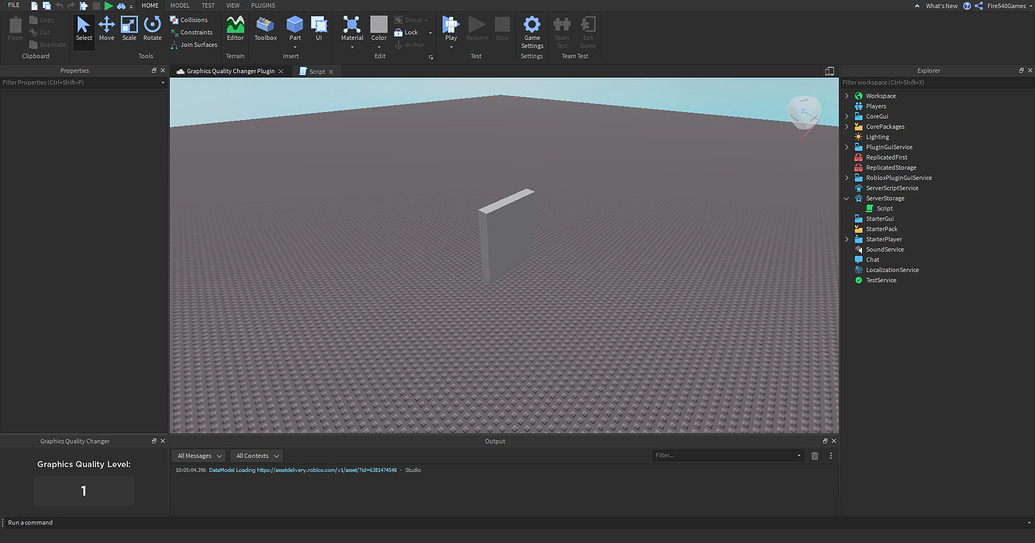Image resolution: width=1035 pixels, height=543 pixels.
Task: Click the graphics quality level 1 box
Action: (x=84, y=491)
